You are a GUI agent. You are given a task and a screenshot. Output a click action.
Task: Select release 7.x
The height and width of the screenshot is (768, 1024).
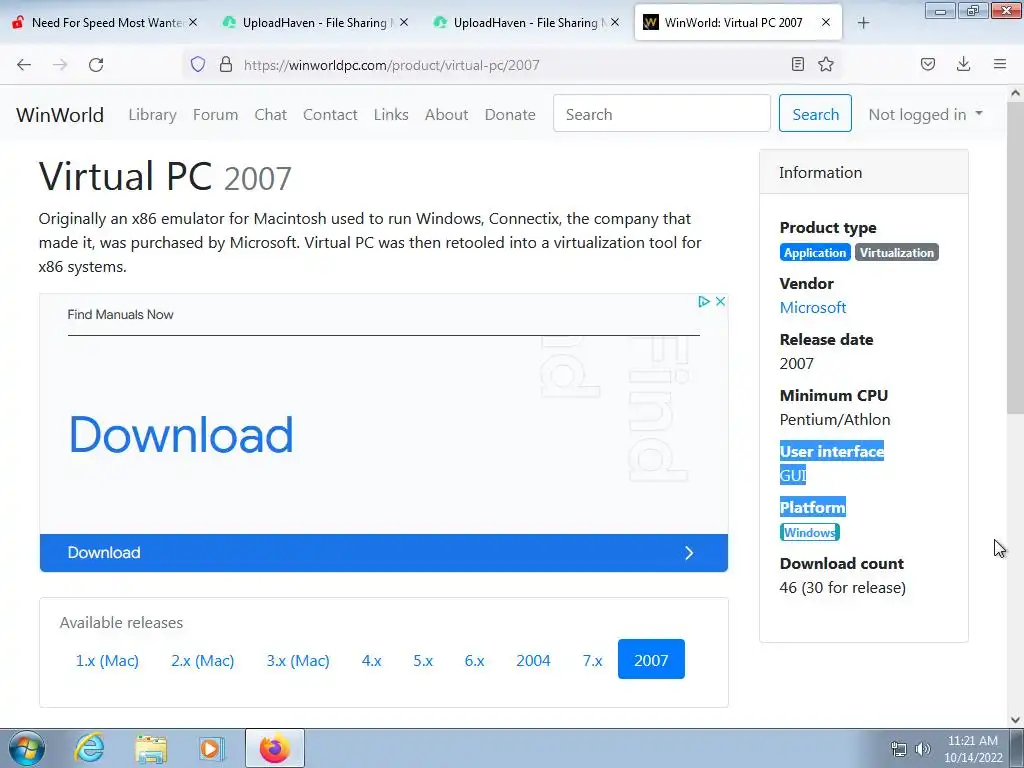[592, 660]
